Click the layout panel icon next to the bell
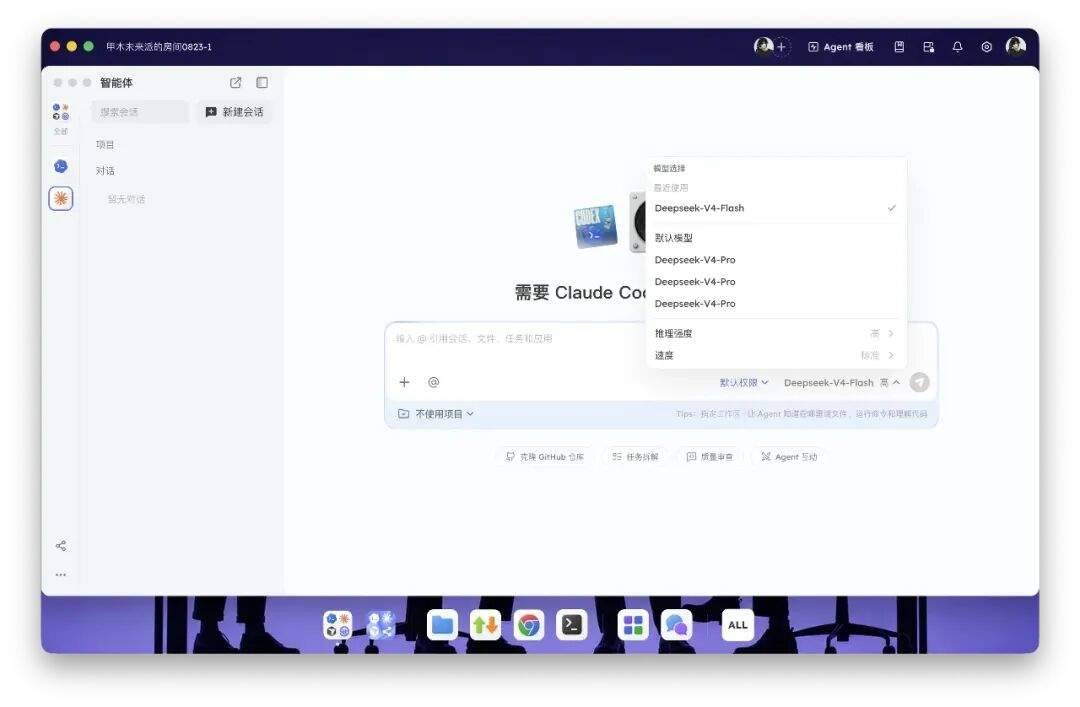The image size is (1080, 707). [x=928, y=47]
